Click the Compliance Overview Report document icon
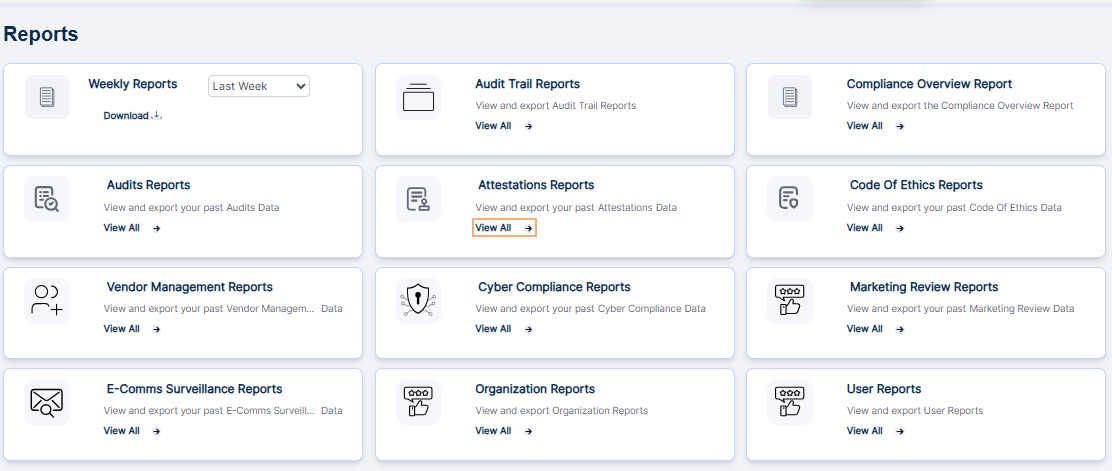1112x471 pixels. [790, 97]
